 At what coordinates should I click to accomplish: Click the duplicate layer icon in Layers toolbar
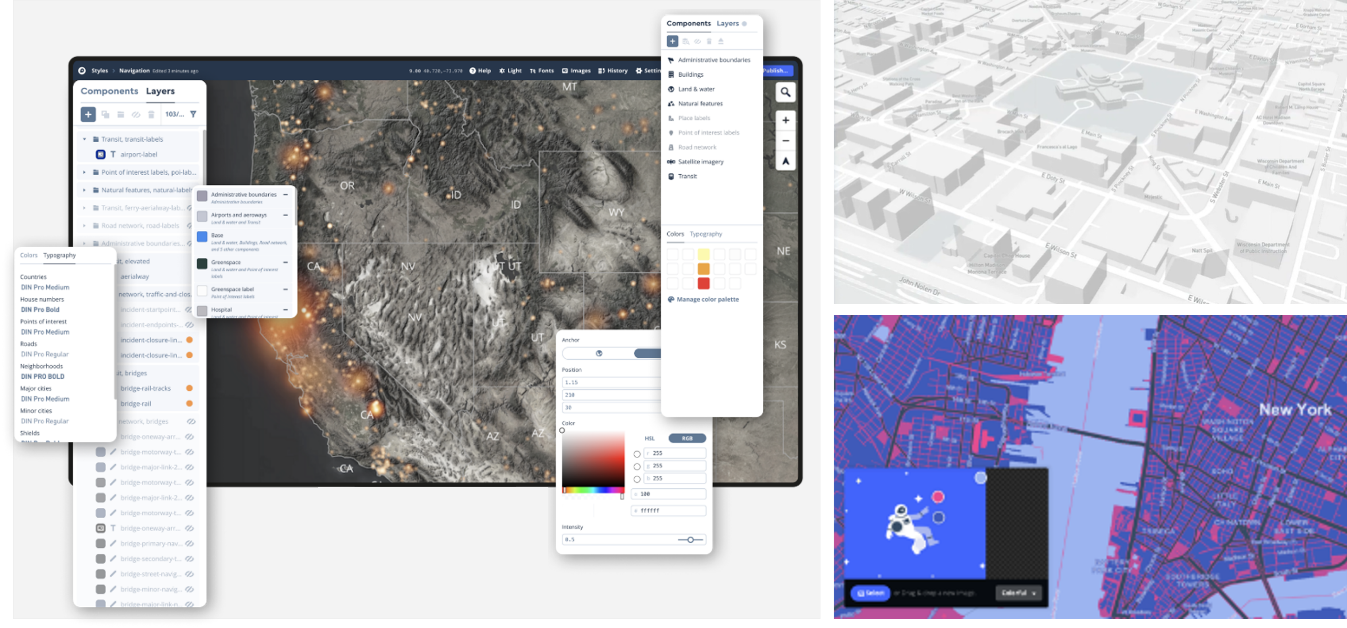[x=105, y=115]
